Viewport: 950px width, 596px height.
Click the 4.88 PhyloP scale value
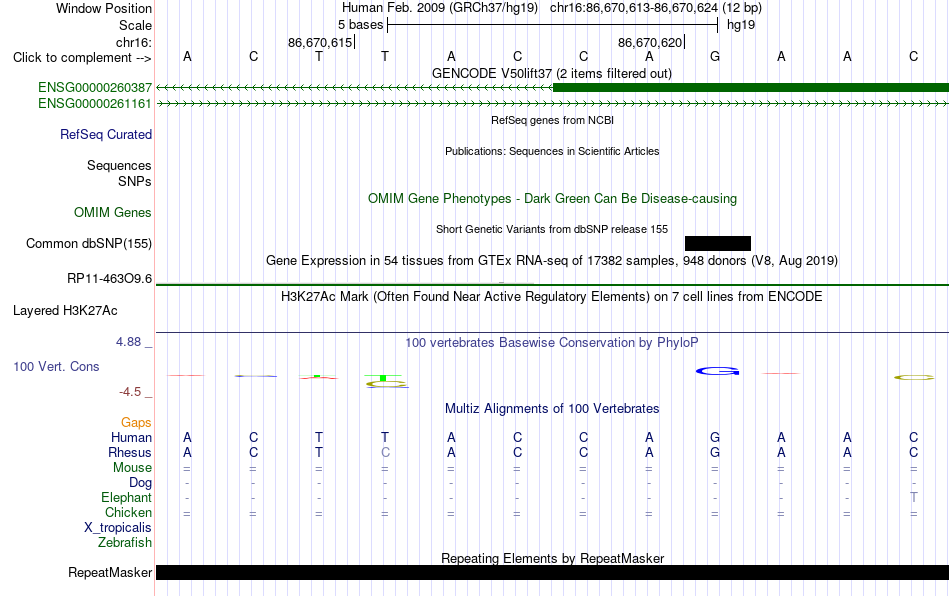pyautogui.click(x=128, y=342)
